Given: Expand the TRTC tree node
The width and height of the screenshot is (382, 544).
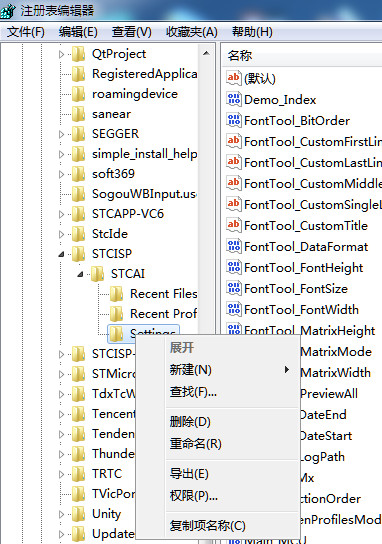Looking at the screenshot, I should (61, 474).
